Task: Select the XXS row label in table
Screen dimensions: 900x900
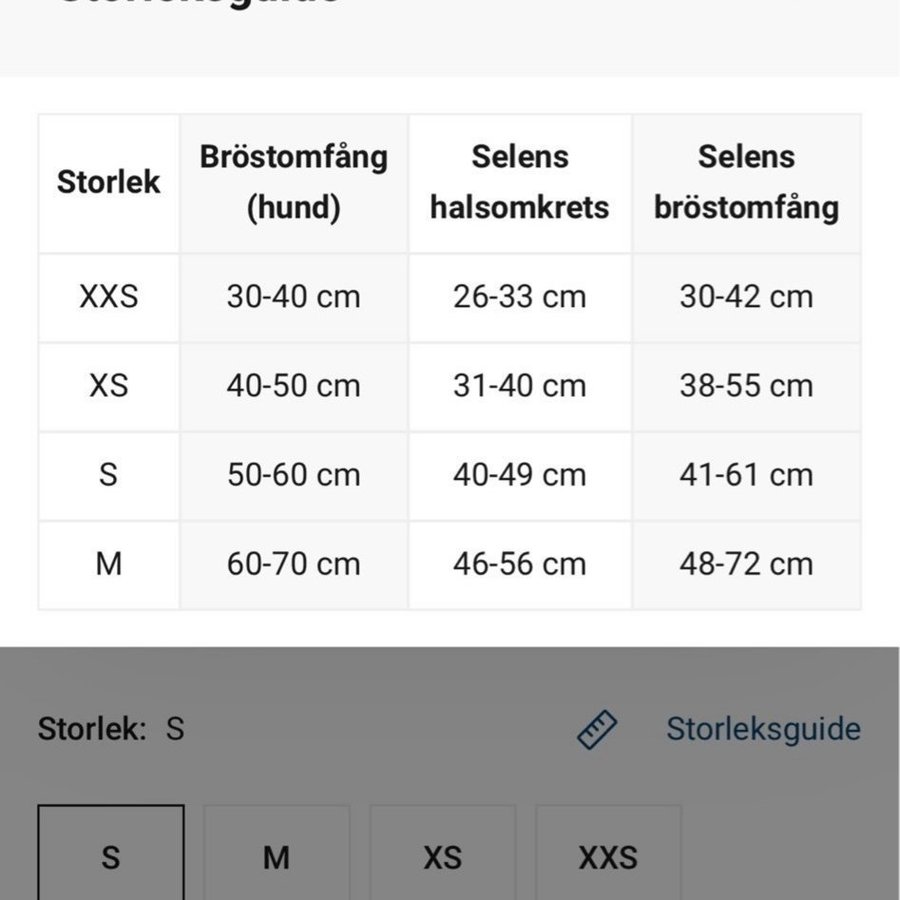Action: tap(109, 297)
